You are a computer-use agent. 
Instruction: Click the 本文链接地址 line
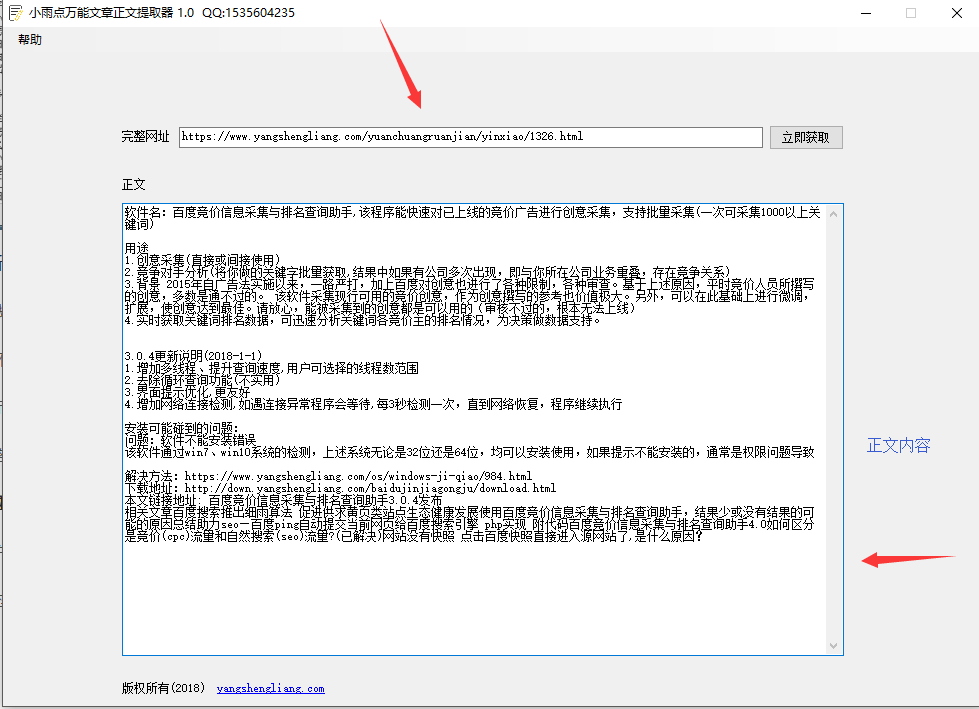[x=283, y=500]
